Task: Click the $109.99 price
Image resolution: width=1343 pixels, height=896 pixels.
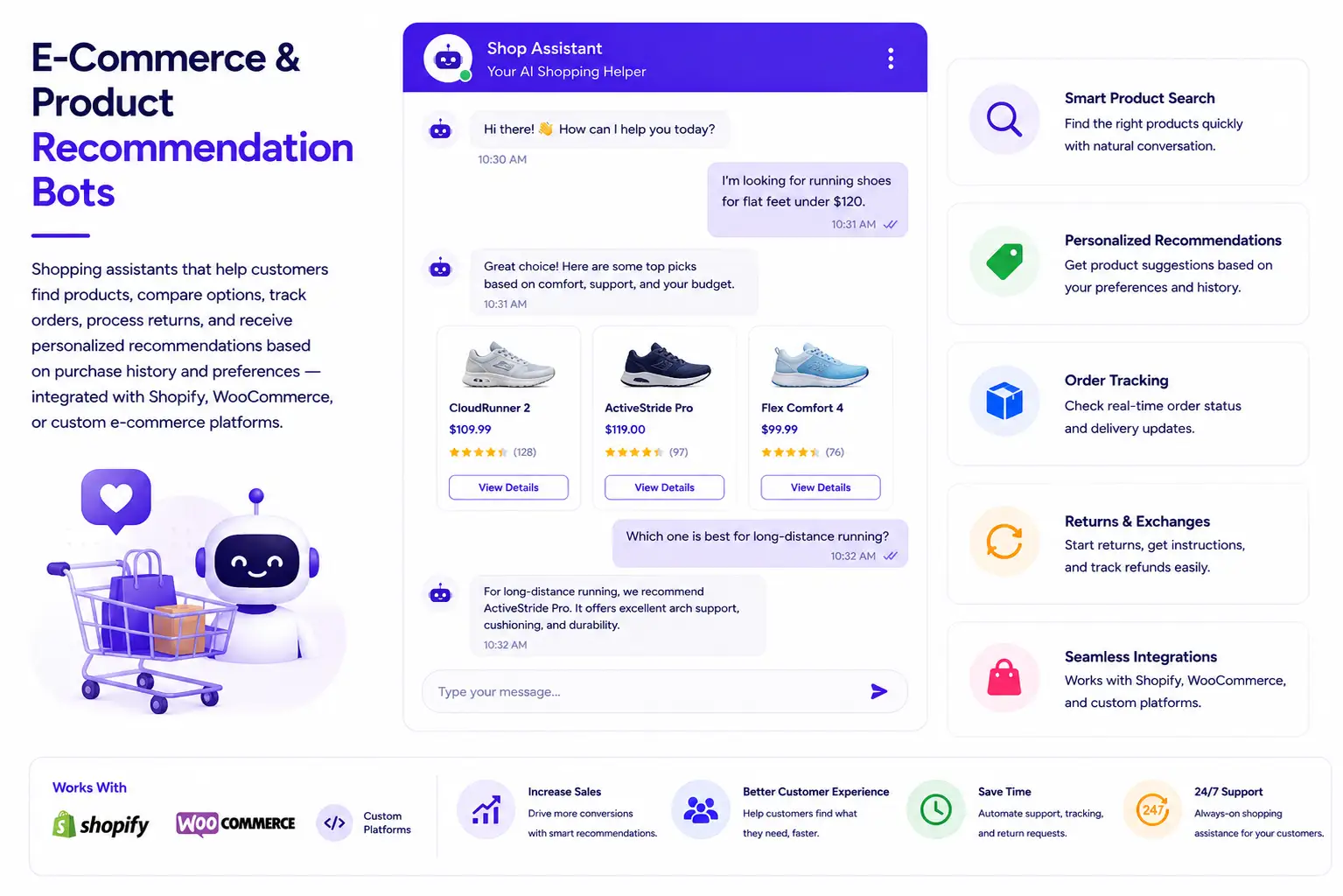Action: [x=470, y=430]
